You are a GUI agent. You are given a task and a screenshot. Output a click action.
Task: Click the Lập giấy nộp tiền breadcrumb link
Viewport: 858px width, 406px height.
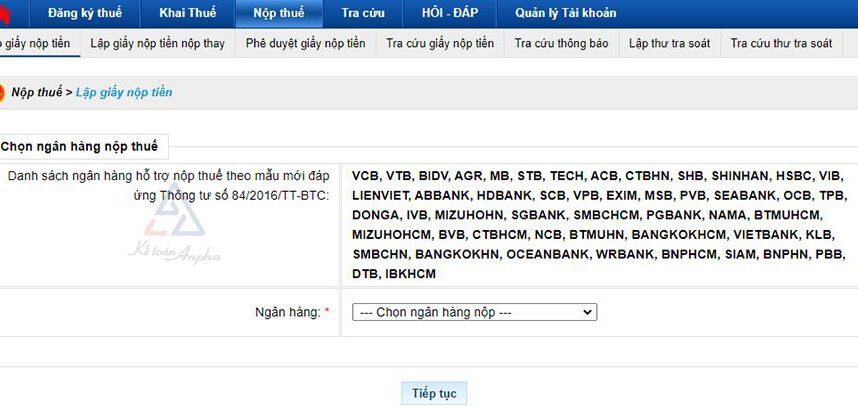coord(124,92)
